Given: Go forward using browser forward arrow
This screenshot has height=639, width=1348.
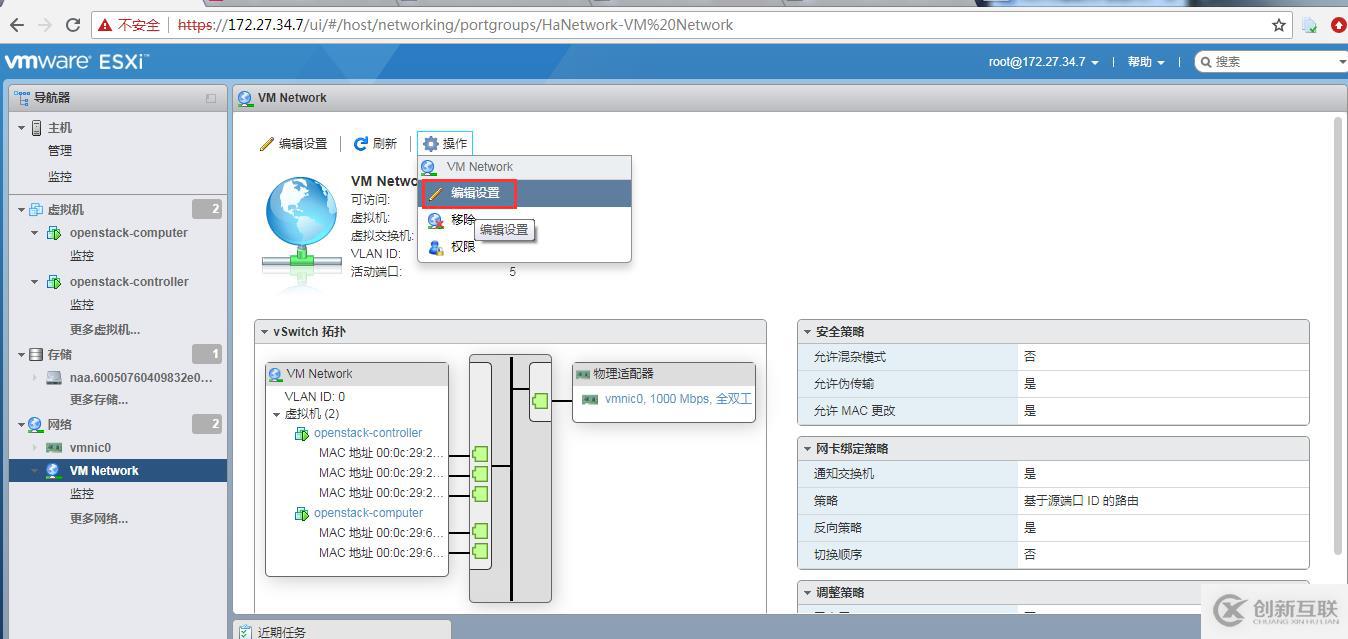Looking at the screenshot, I should click(x=45, y=25).
